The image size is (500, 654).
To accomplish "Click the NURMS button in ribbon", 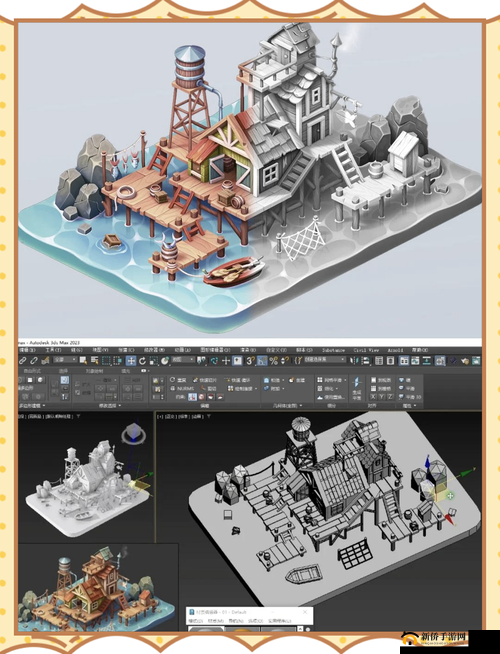I will (x=182, y=388).
